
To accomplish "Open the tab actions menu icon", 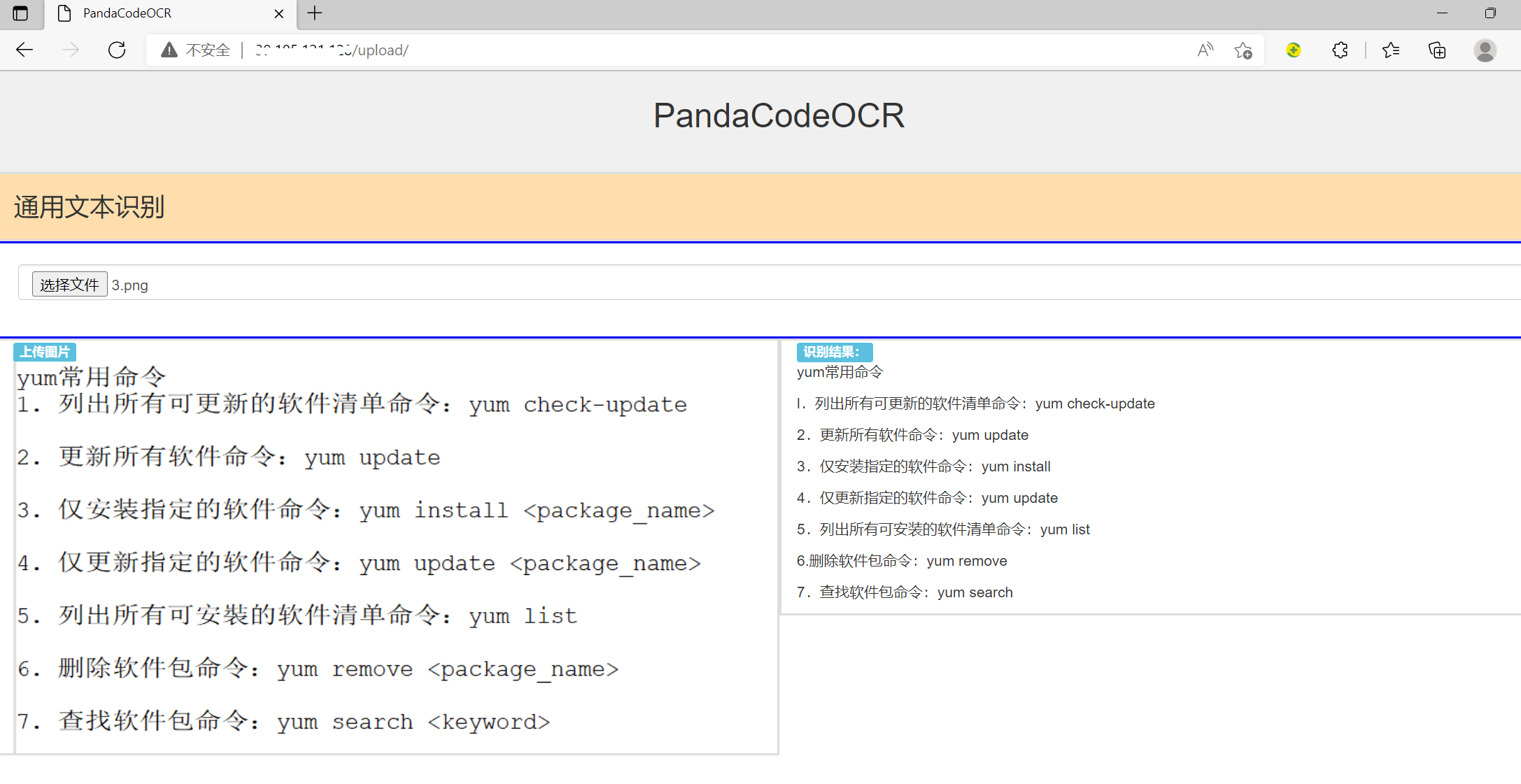I will click(x=20, y=13).
